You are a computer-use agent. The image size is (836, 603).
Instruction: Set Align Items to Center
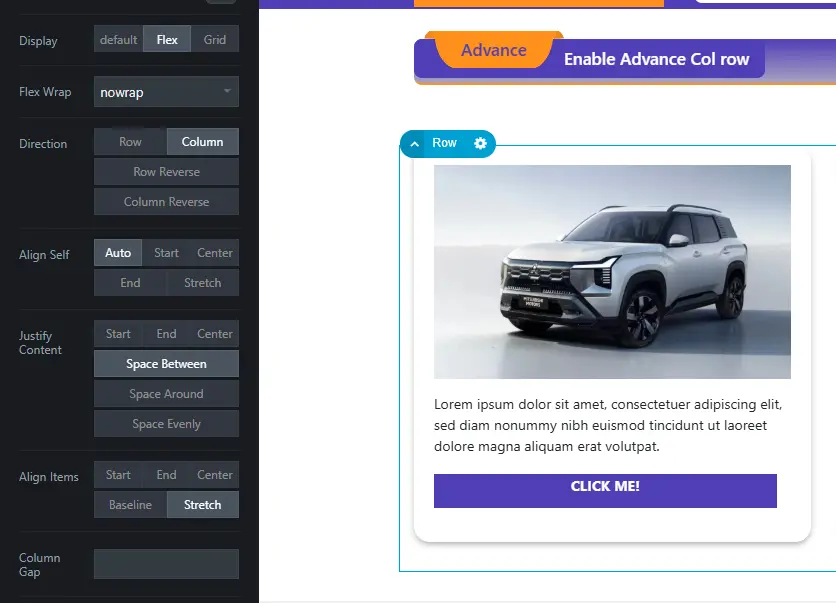pyautogui.click(x=215, y=475)
